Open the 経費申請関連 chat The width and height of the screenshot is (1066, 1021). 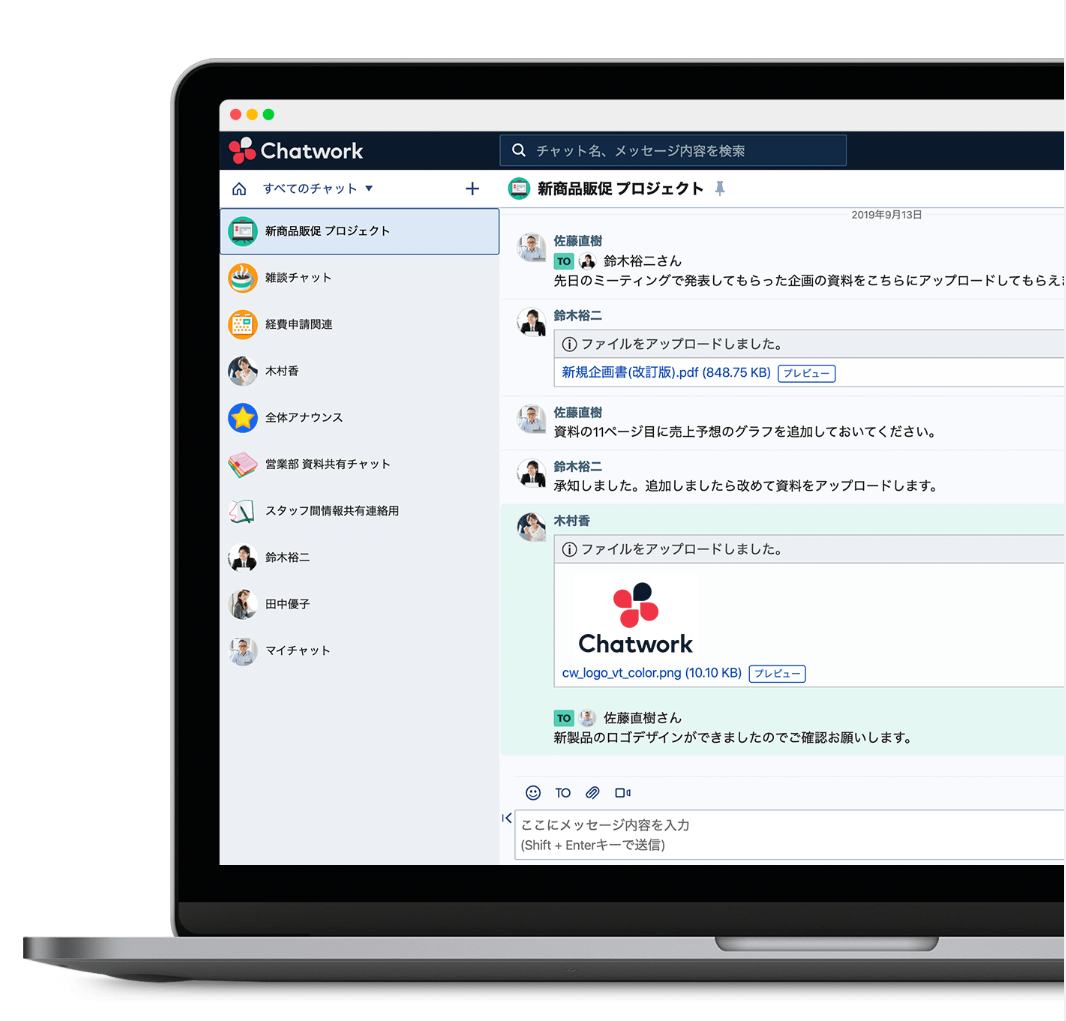pos(359,324)
